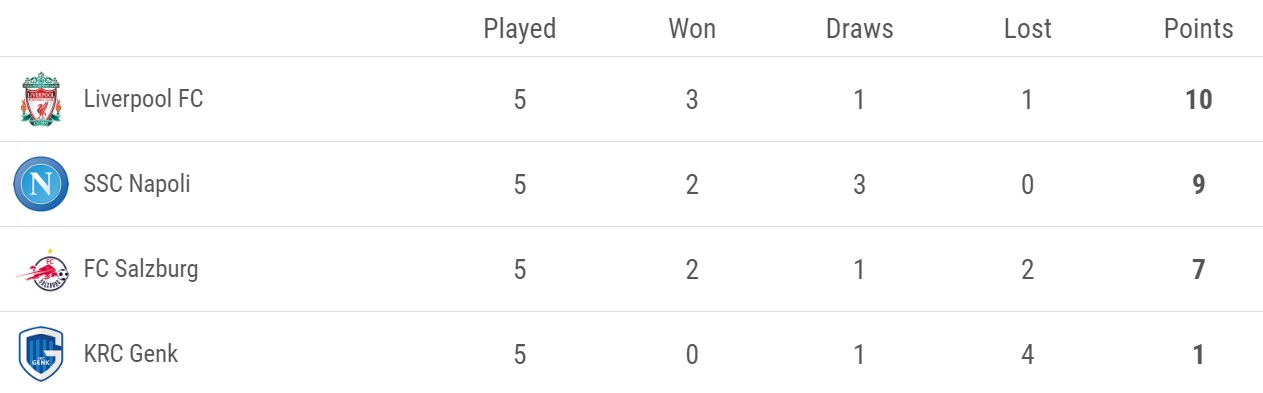1263x393 pixels.
Task: Open the SSC Napoli team name
Action: pos(137,184)
